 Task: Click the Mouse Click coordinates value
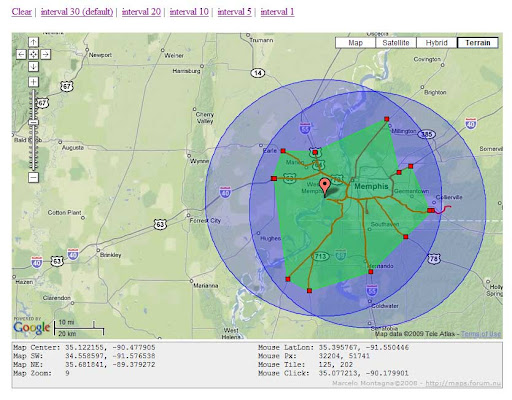pyautogui.click(x=363, y=373)
